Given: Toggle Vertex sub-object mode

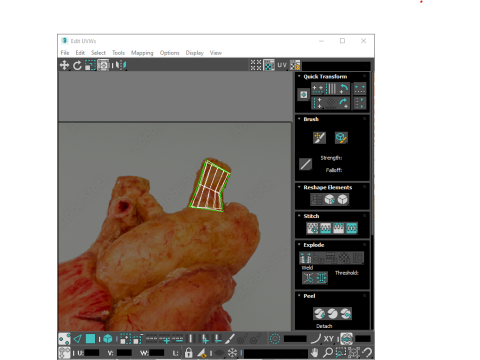Looking at the screenshot, I should pyautogui.click(x=64, y=339).
